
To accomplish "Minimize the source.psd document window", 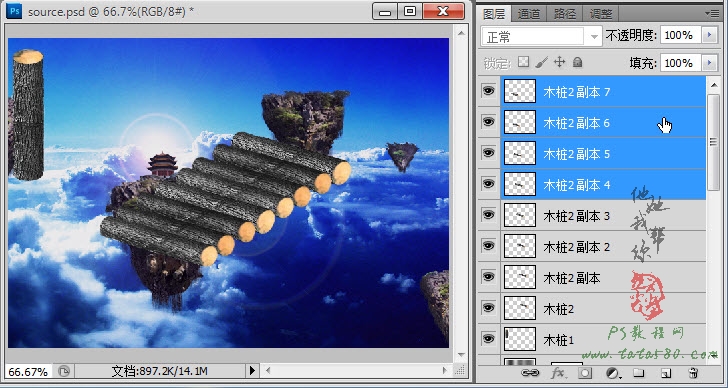I will [385, 11].
